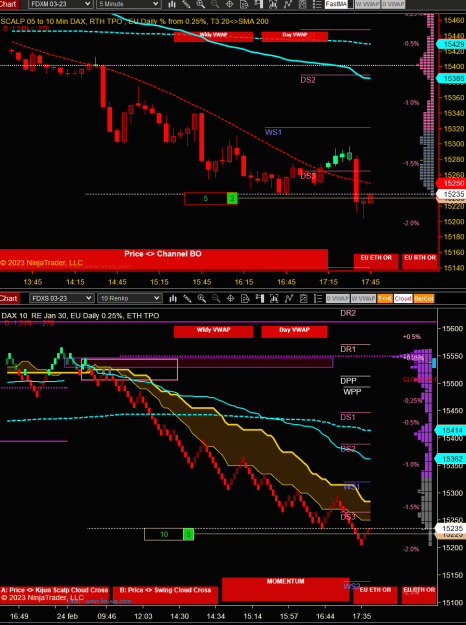Image resolution: width=466 pixels, height=625 pixels.
Task: Click the MOMENTUM box in Renko chart
Action: [285, 589]
